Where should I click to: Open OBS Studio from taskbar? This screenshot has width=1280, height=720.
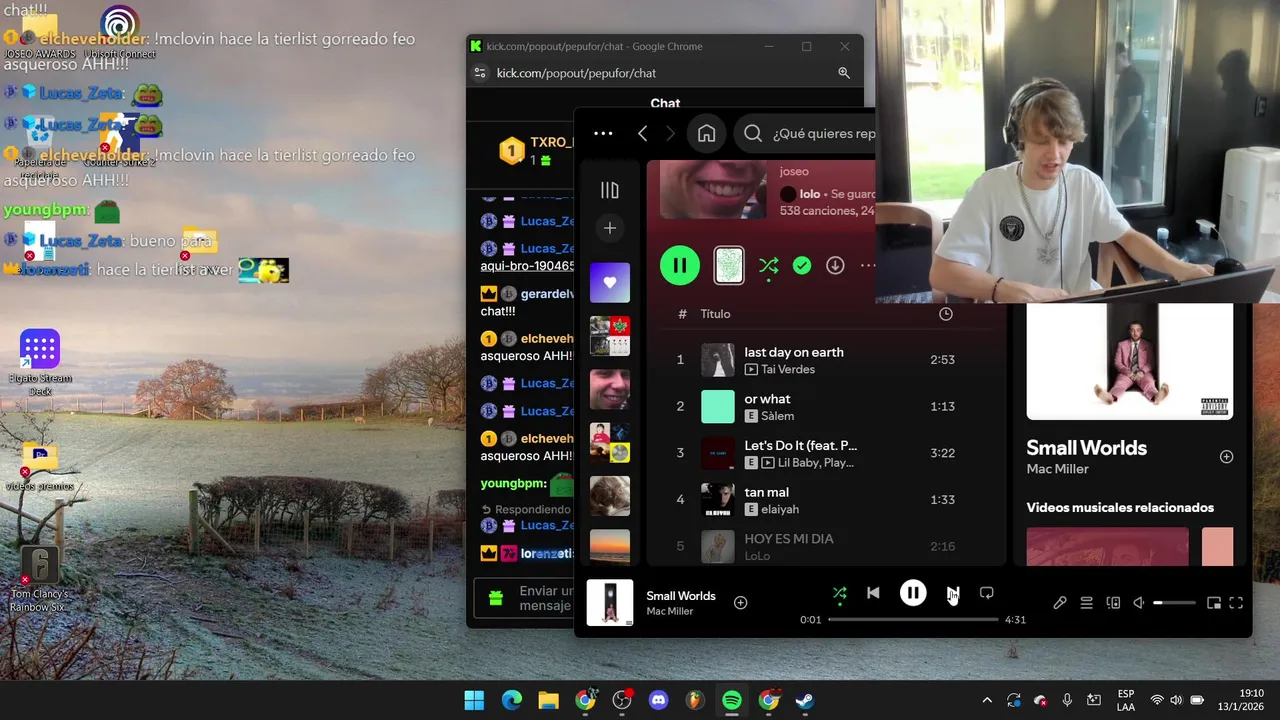622,700
